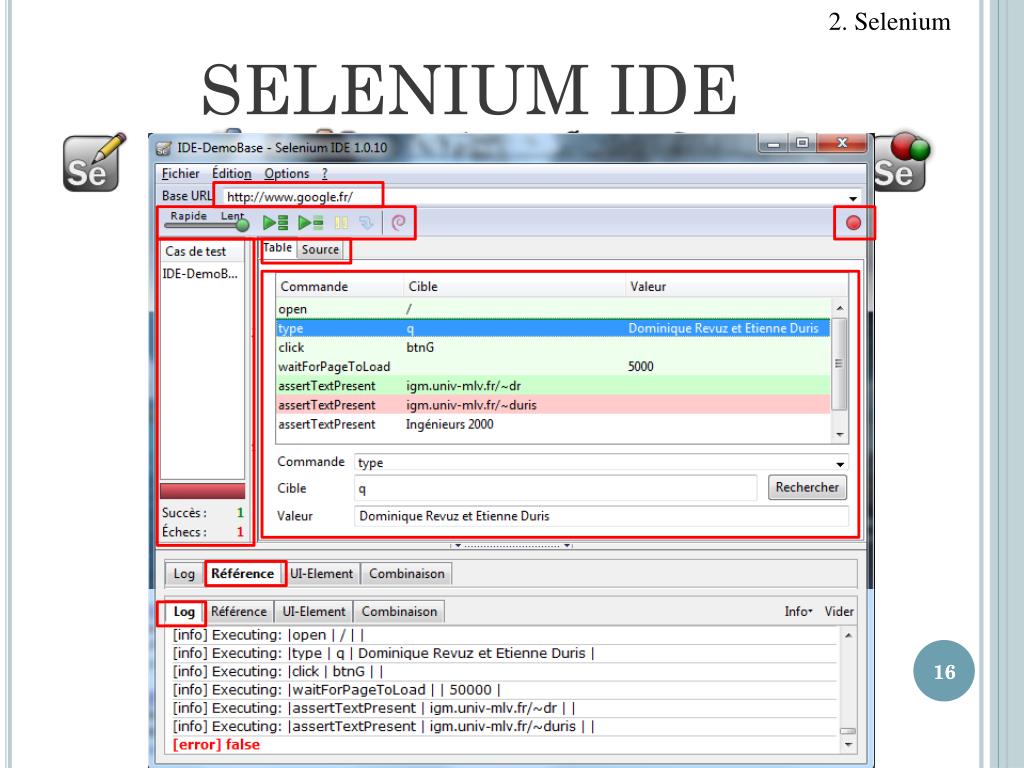
Task: Select the IDE-DemoB... test case
Action: coord(200,274)
